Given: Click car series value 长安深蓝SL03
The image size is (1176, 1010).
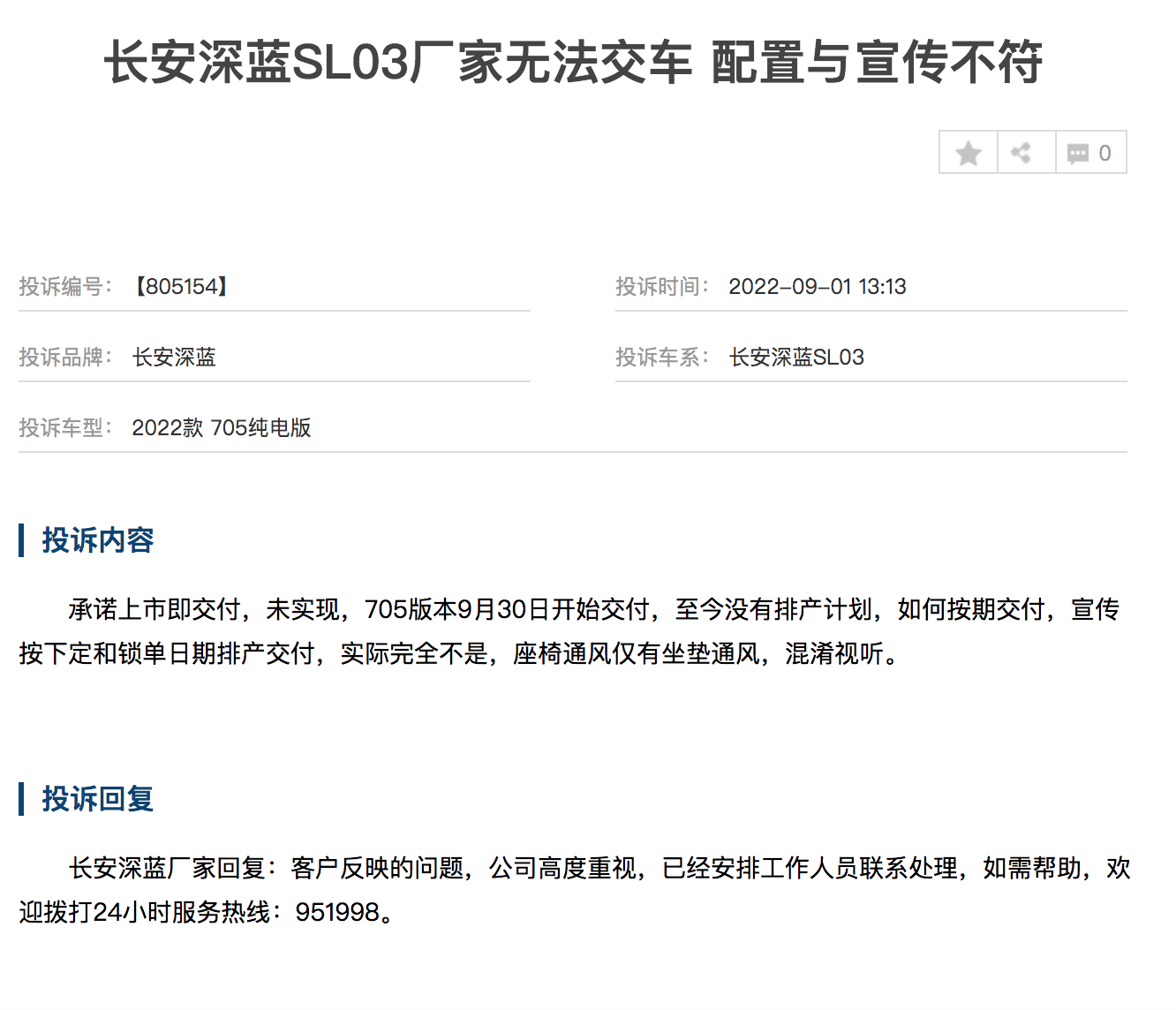Looking at the screenshot, I should pos(796,357).
